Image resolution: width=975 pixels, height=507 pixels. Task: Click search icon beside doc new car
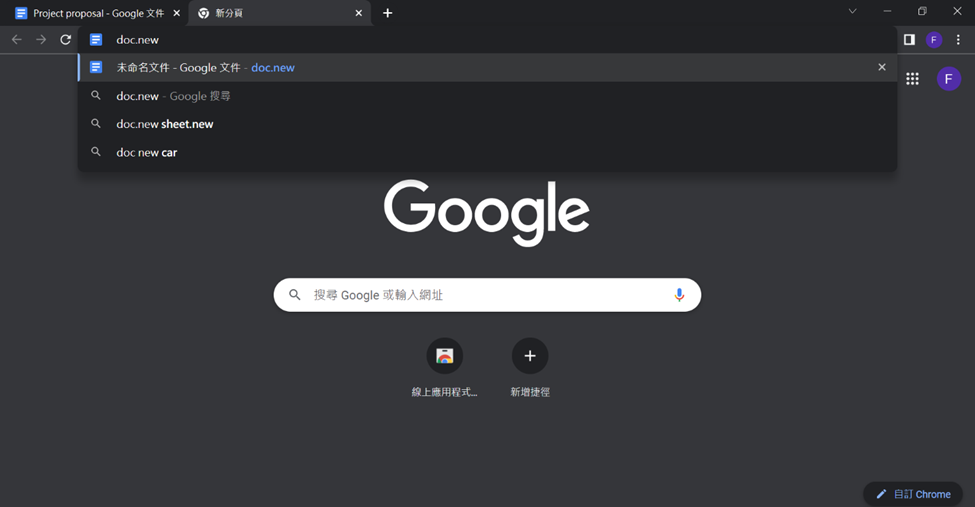click(96, 152)
